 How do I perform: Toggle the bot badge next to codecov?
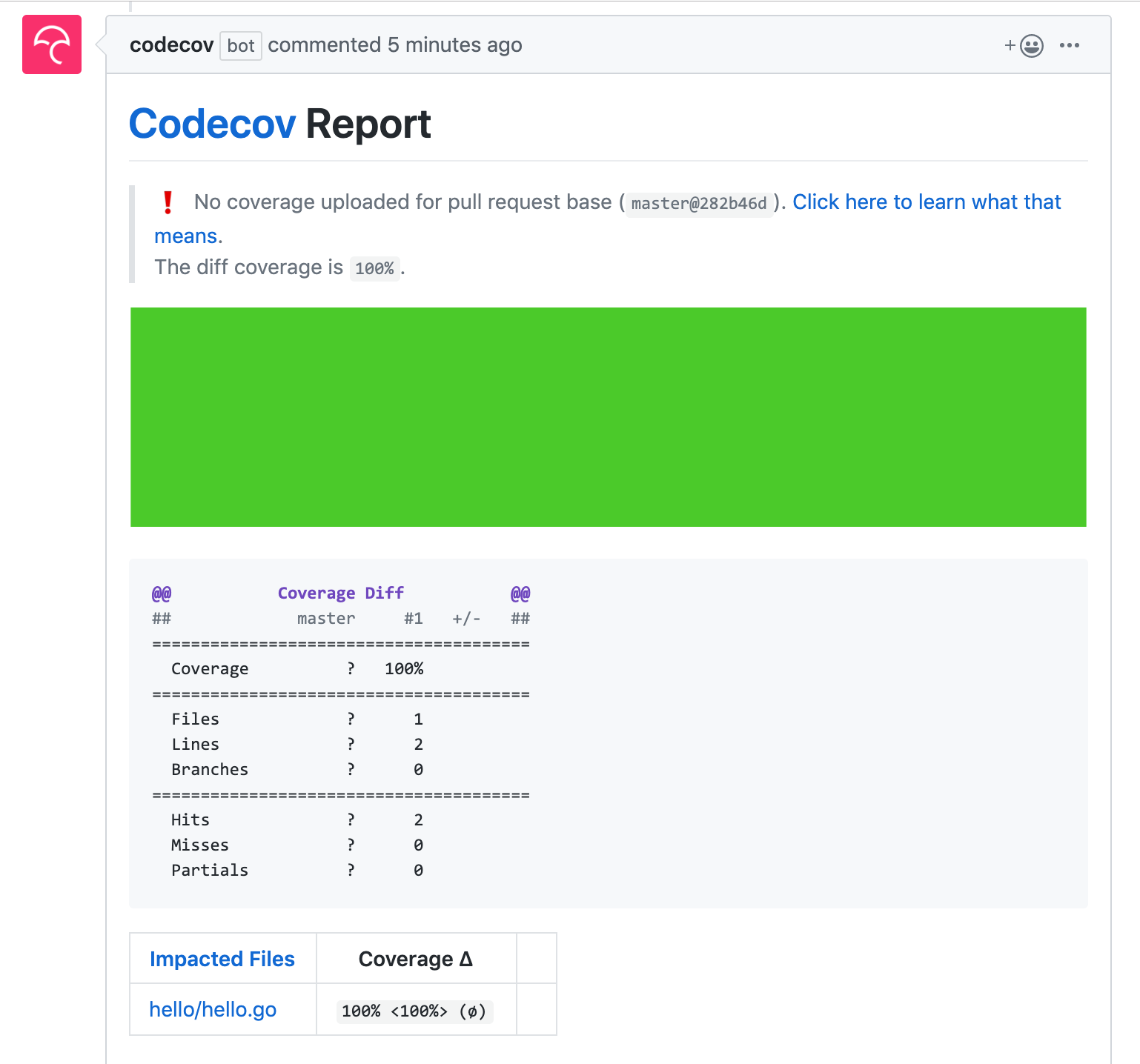click(240, 45)
